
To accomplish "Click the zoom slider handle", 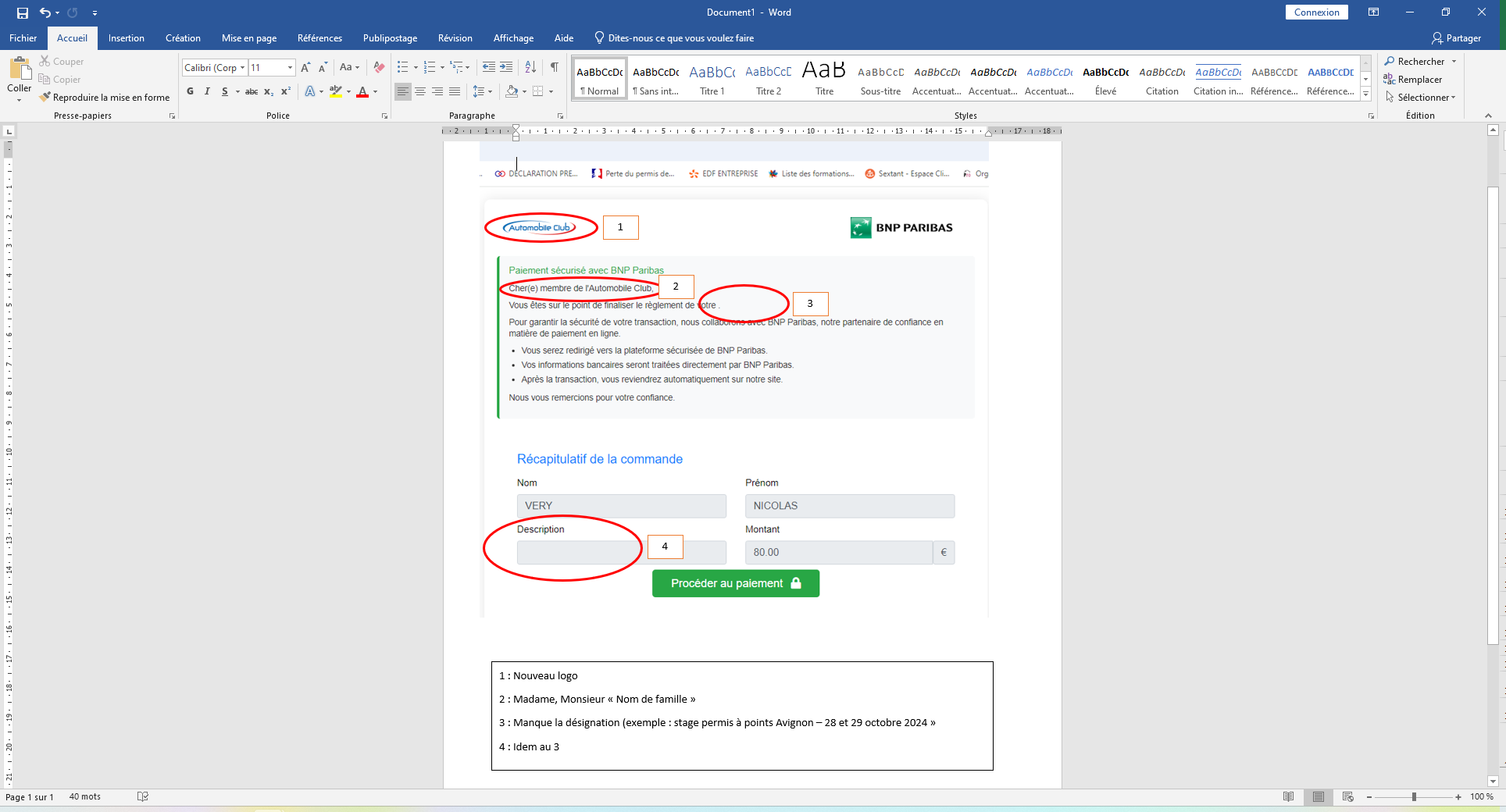I will [x=1414, y=797].
